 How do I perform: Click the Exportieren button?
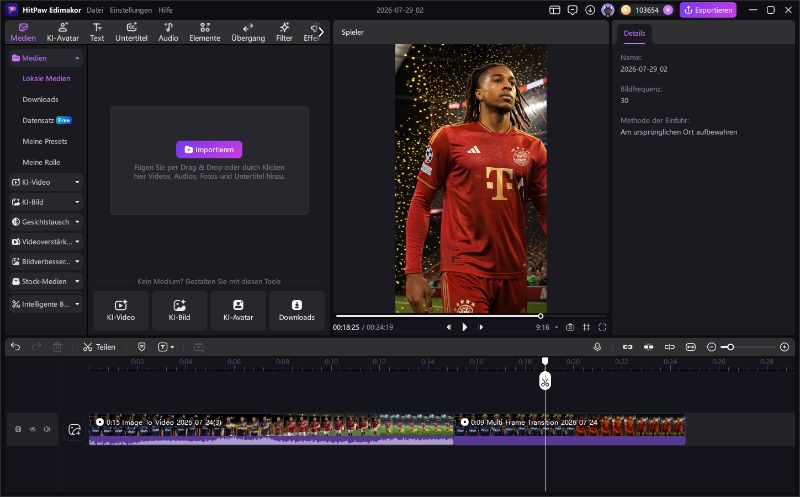pos(708,10)
